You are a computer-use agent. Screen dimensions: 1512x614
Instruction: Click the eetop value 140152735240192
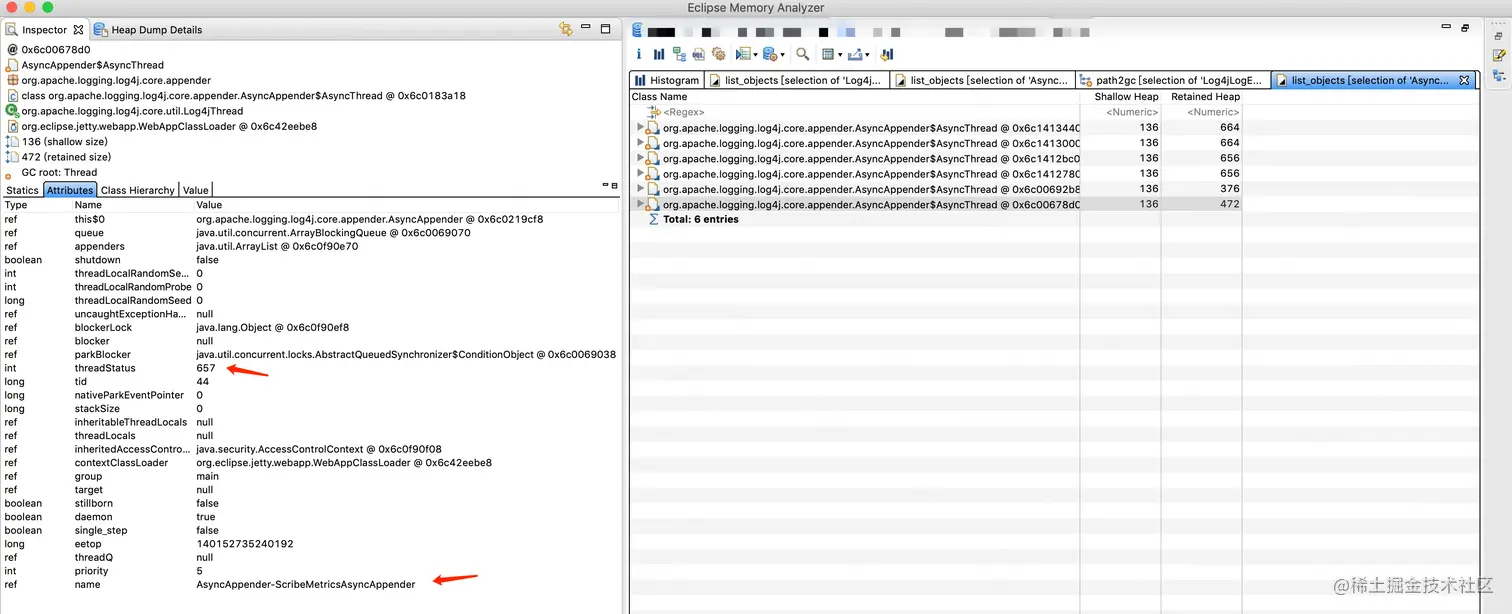tap(245, 544)
